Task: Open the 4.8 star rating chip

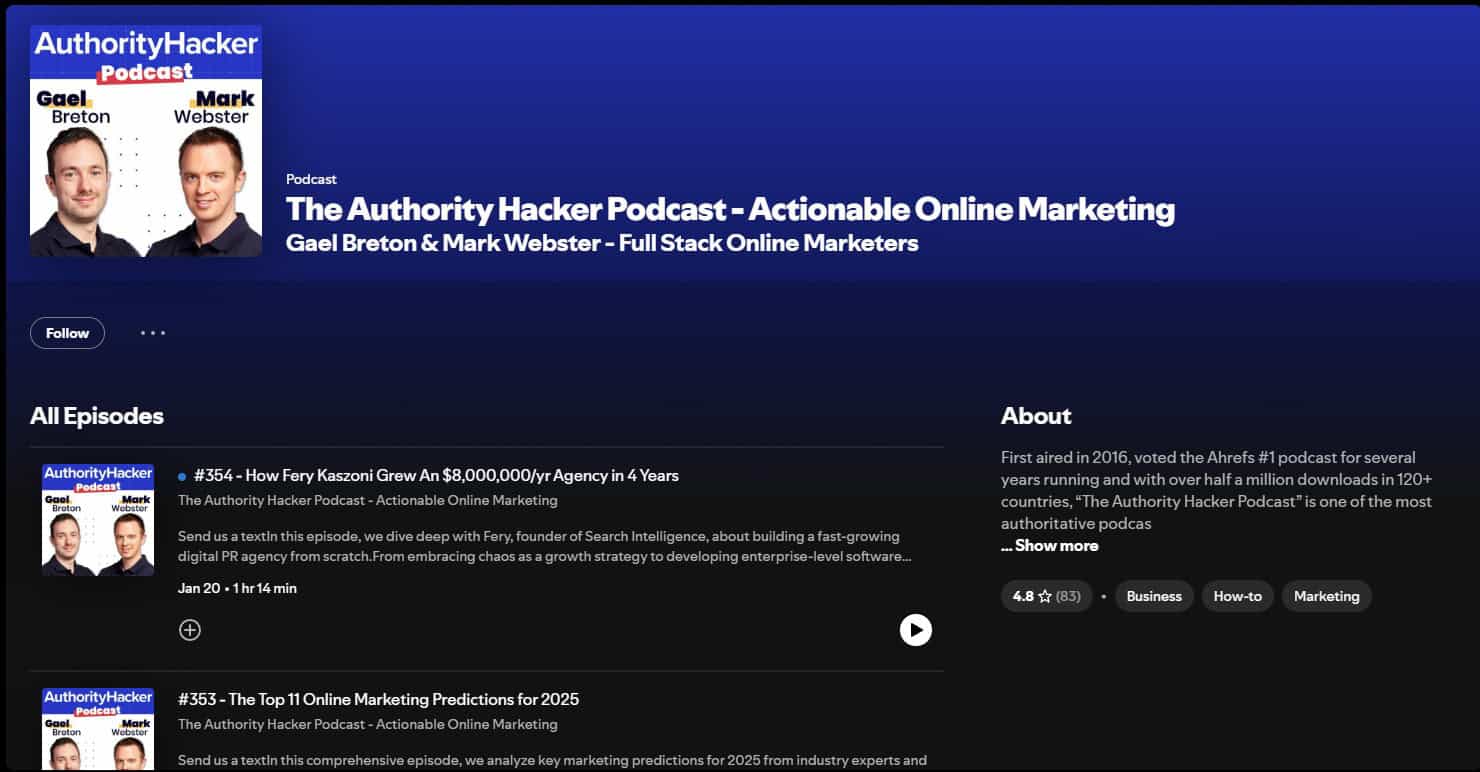Action: [1046, 596]
